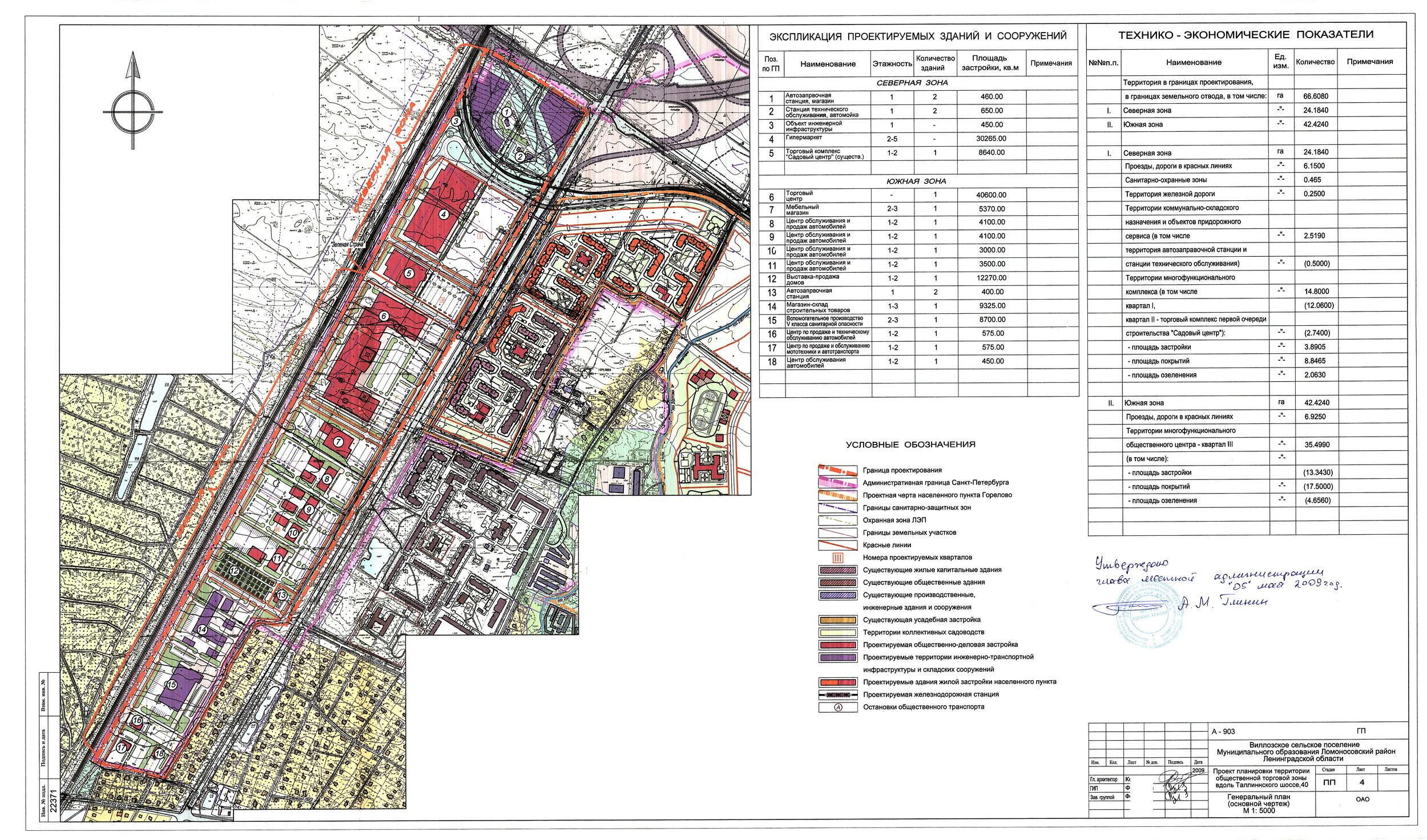Select Проектируемая общественно-деловая застройка legend swatch
This screenshot has height=840, width=1427.
click(837, 644)
